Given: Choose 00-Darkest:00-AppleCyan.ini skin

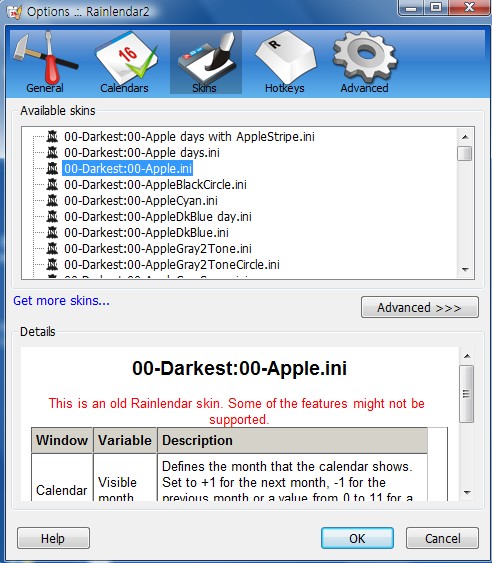Looking at the screenshot, I should pyautogui.click(x=141, y=200).
